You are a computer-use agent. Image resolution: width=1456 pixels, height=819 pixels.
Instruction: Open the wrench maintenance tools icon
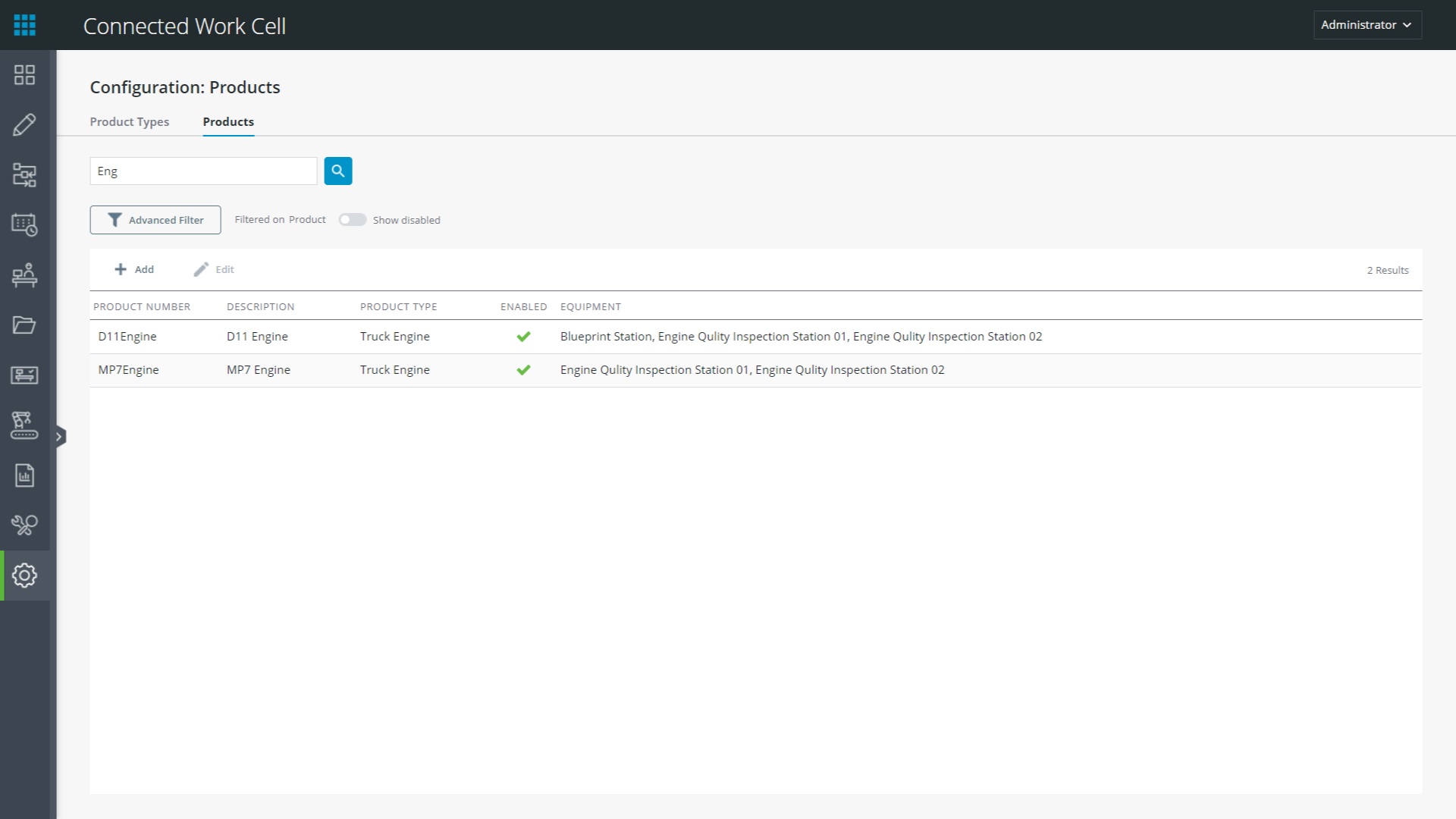(24, 525)
